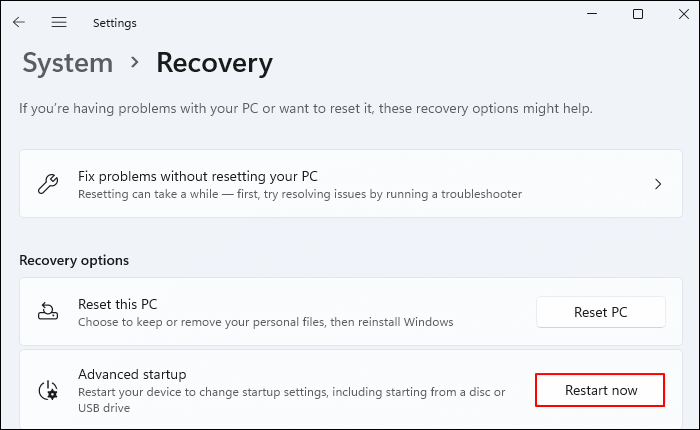Click the Recovery options section heading
This screenshot has width=700, height=430.
click(74, 260)
